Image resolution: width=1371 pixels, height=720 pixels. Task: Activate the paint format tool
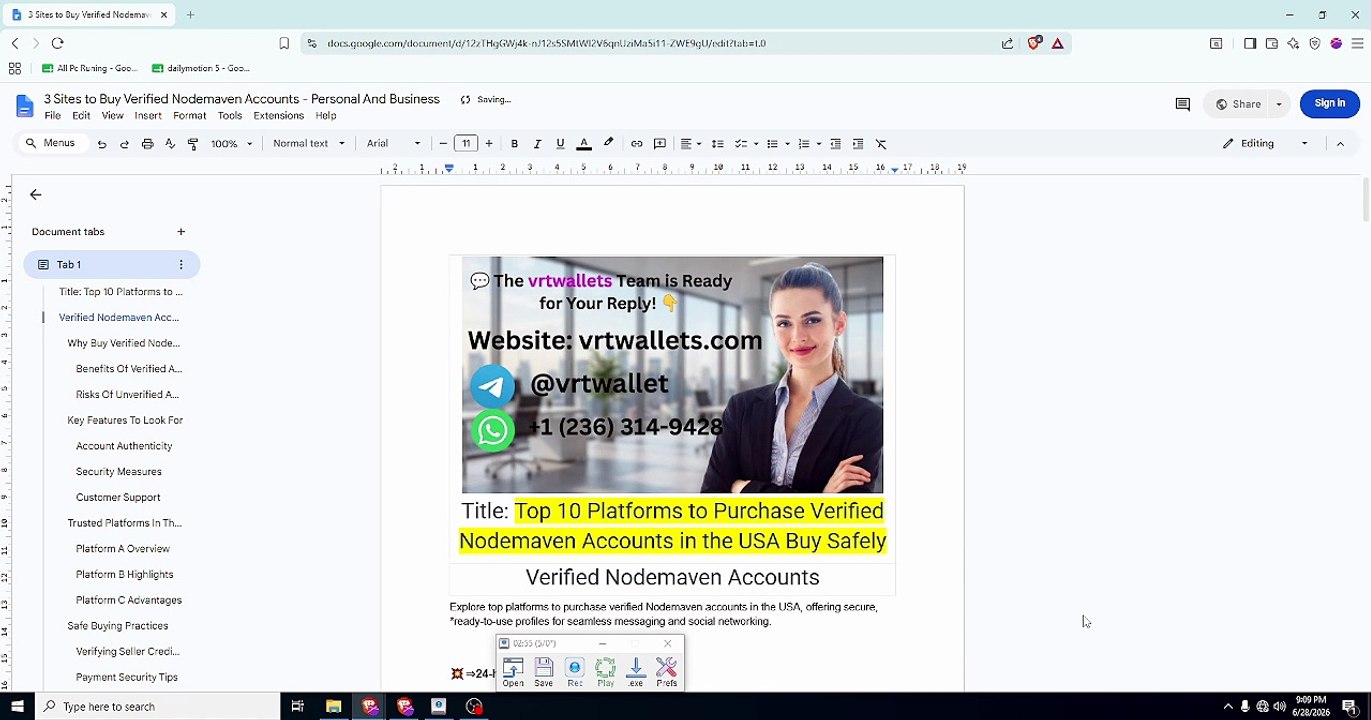(193, 144)
